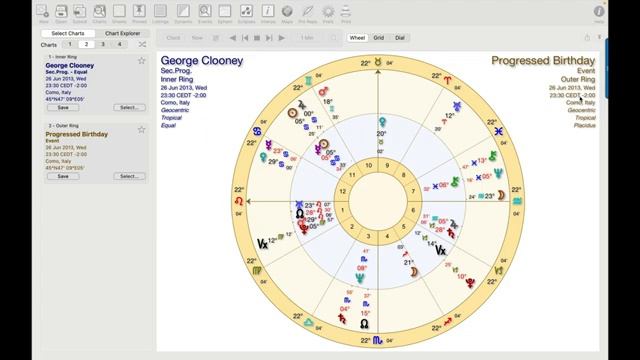Screen dimensions: 640x360
Task: Click the calendar icon next to Now
Action: tap(216, 38)
